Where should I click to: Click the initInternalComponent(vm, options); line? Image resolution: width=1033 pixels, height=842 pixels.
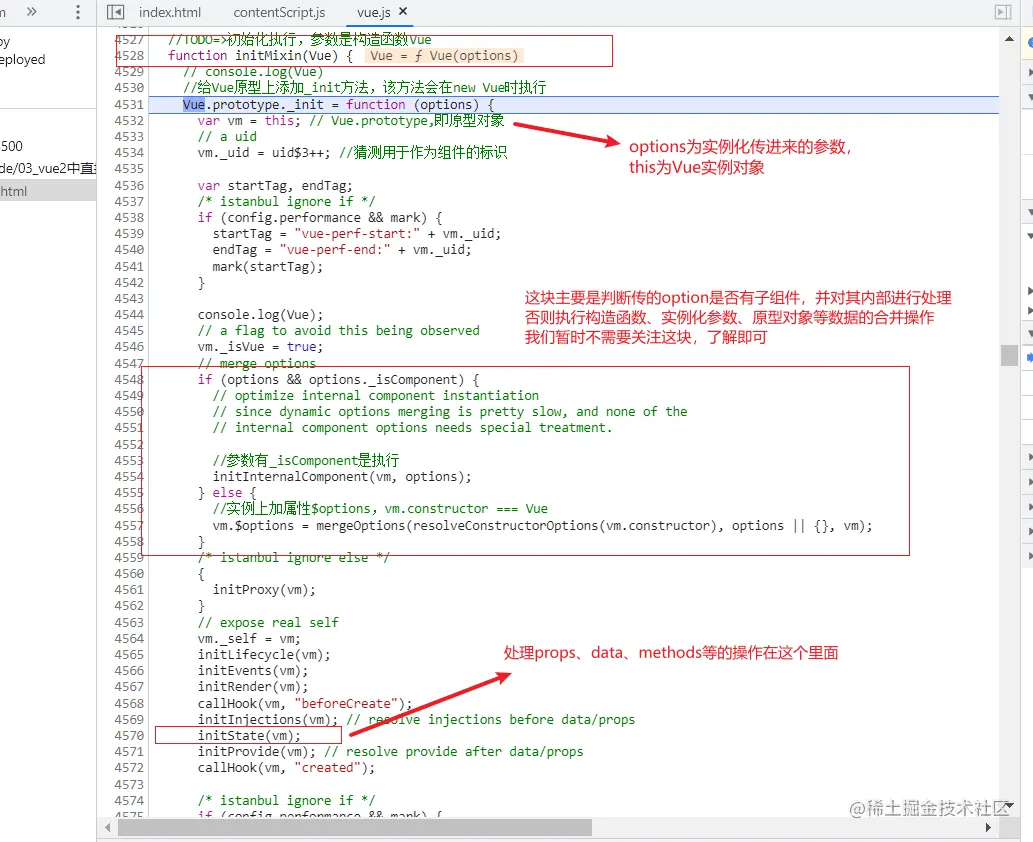(342, 476)
